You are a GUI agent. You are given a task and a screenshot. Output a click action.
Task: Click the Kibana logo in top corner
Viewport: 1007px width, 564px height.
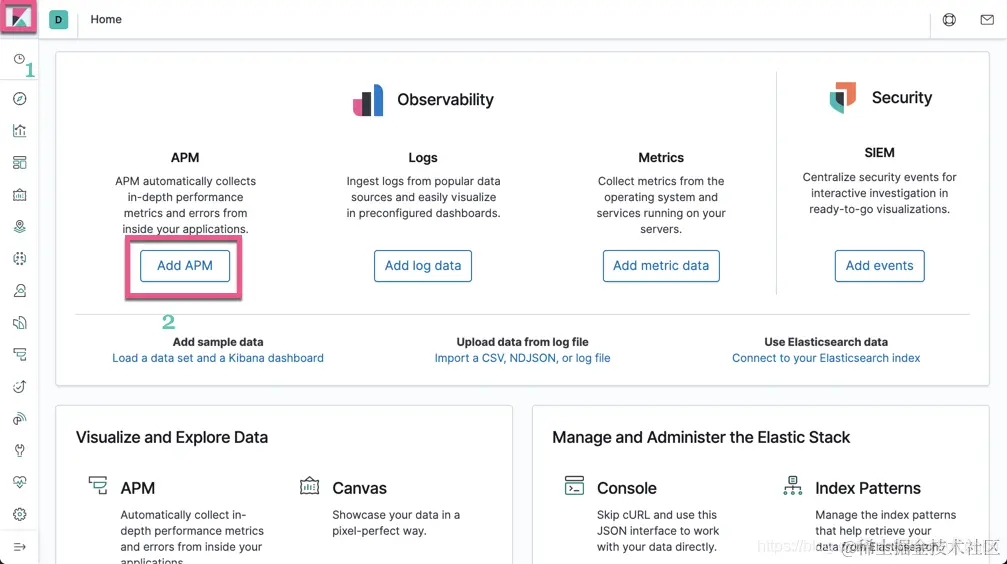pyautogui.click(x=18, y=17)
